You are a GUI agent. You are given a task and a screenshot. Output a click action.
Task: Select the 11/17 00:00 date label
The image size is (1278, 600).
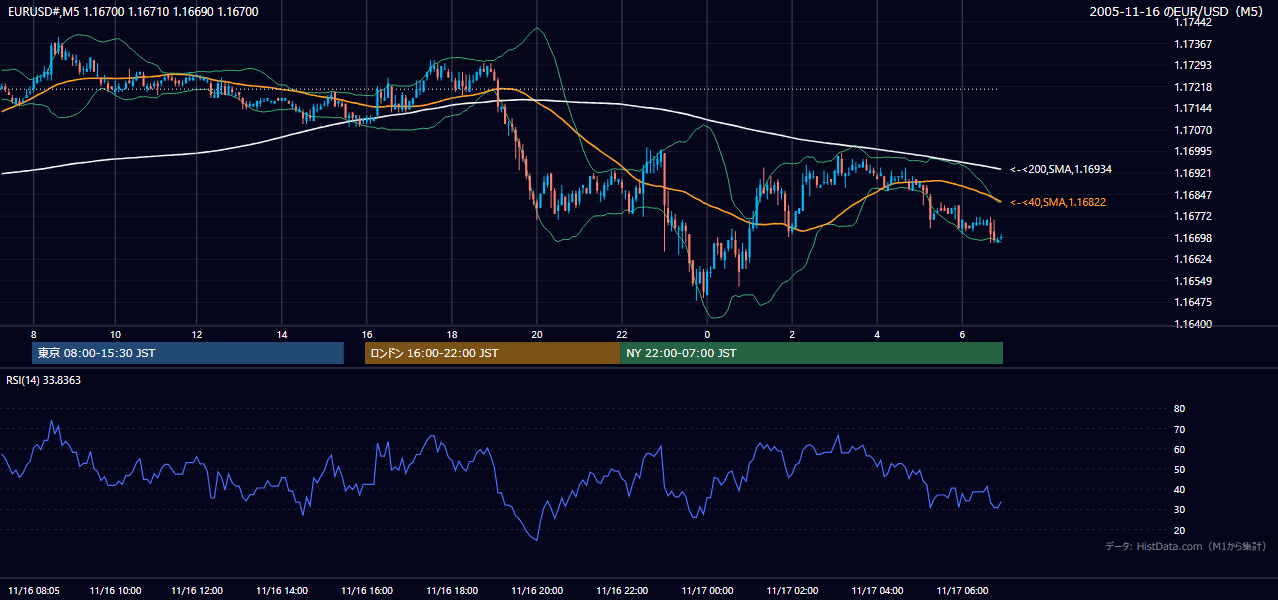click(x=707, y=590)
